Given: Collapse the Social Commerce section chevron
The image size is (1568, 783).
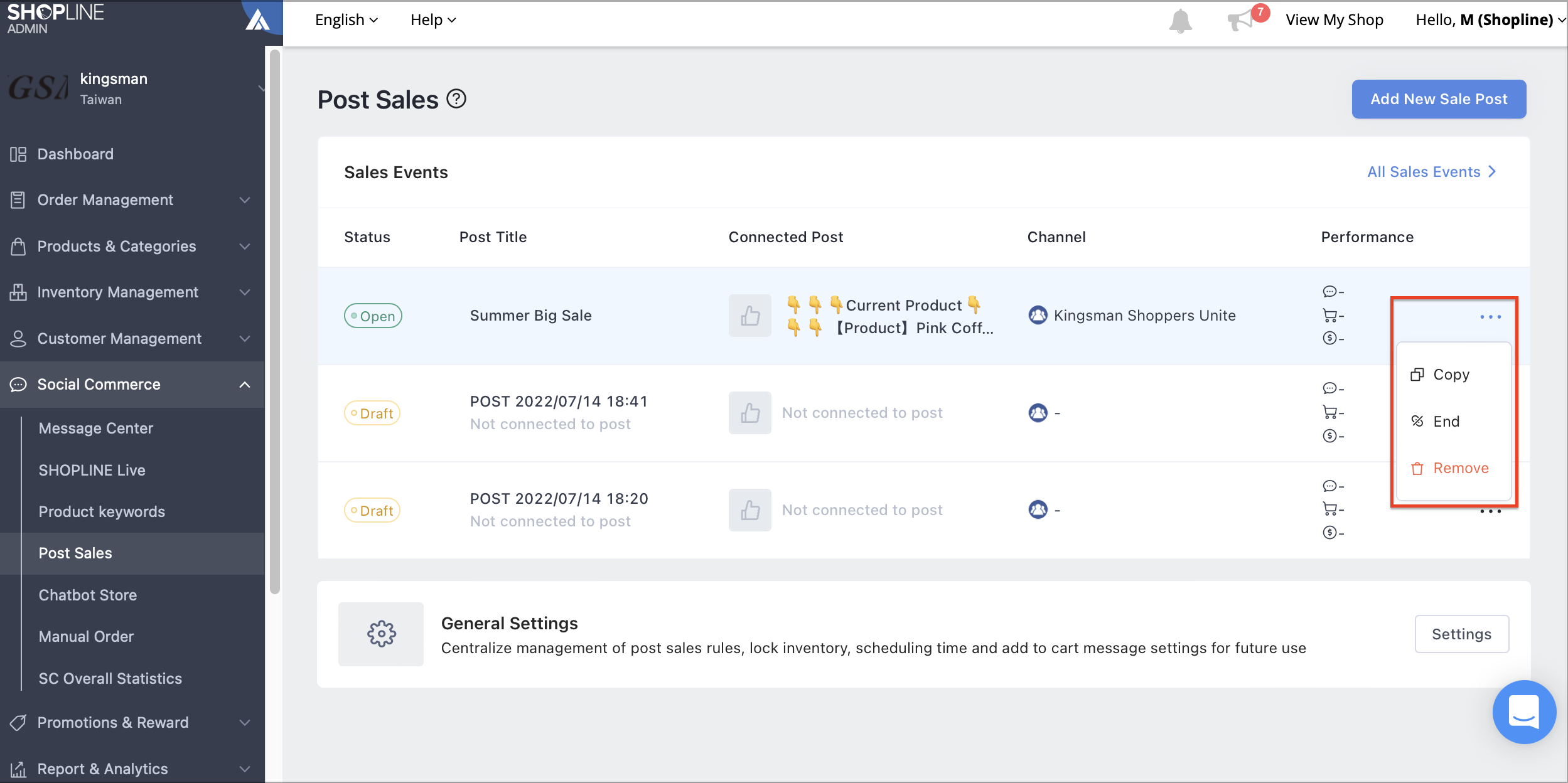Looking at the screenshot, I should tap(245, 385).
